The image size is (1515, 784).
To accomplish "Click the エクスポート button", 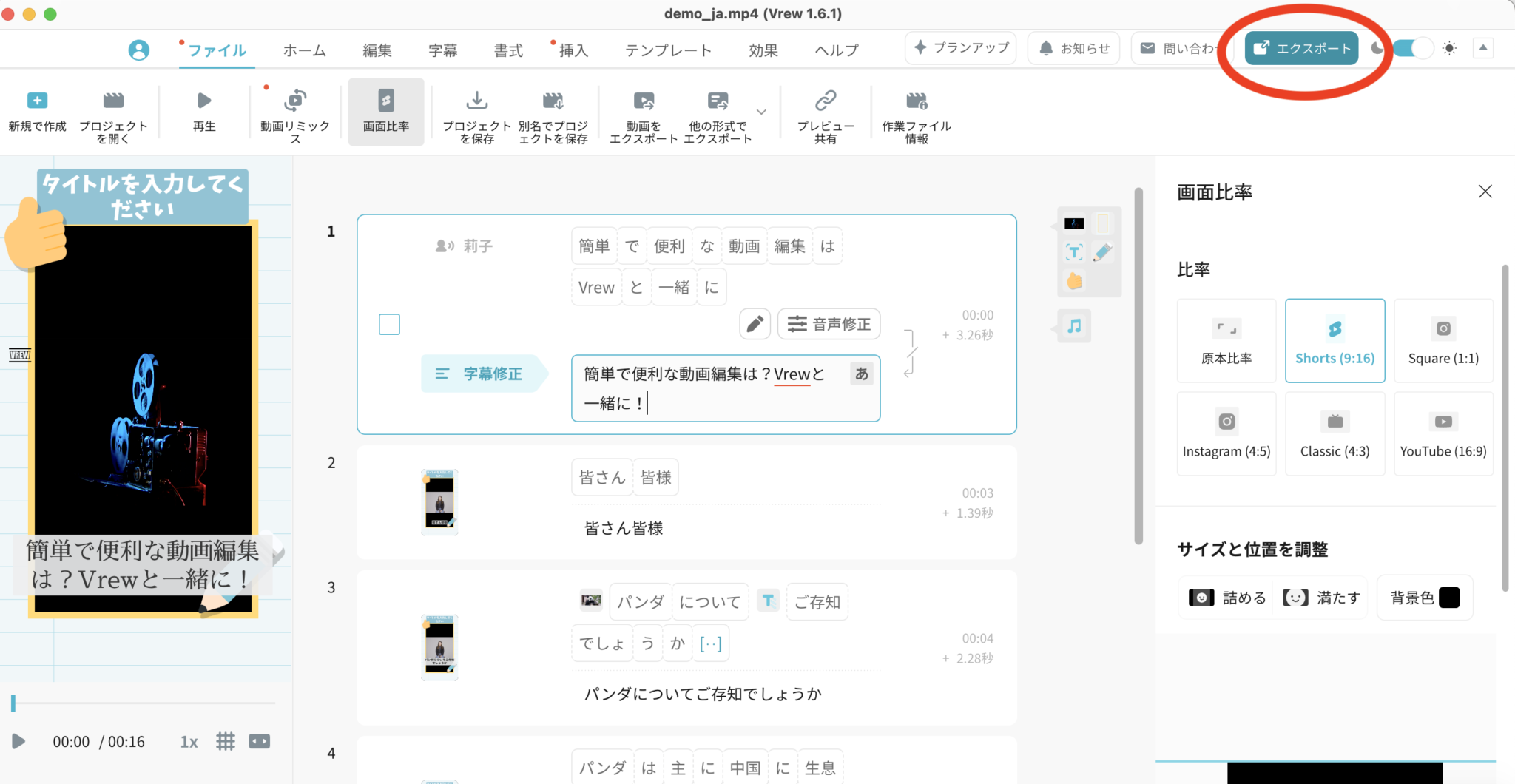I will 1302,48.
